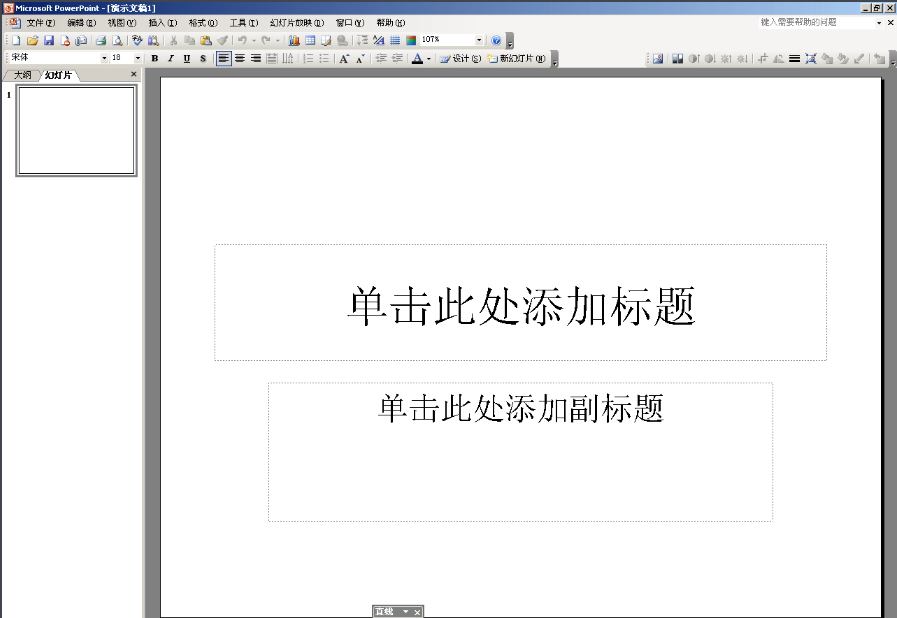Screen dimensions: 897x618
Task: Open an existing file with folder icon
Action: (x=33, y=40)
